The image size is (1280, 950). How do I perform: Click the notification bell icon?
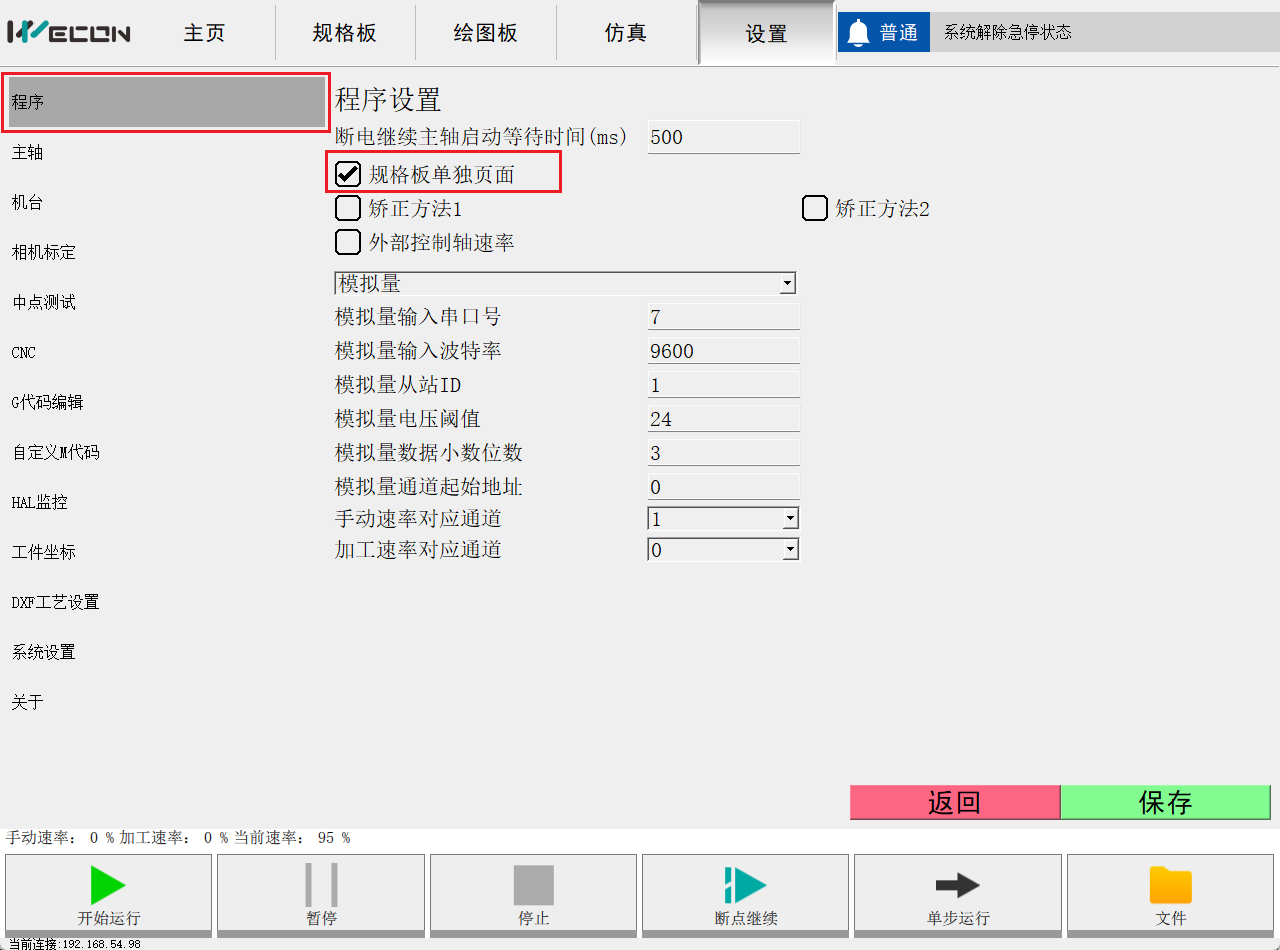pyautogui.click(x=858, y=33)
